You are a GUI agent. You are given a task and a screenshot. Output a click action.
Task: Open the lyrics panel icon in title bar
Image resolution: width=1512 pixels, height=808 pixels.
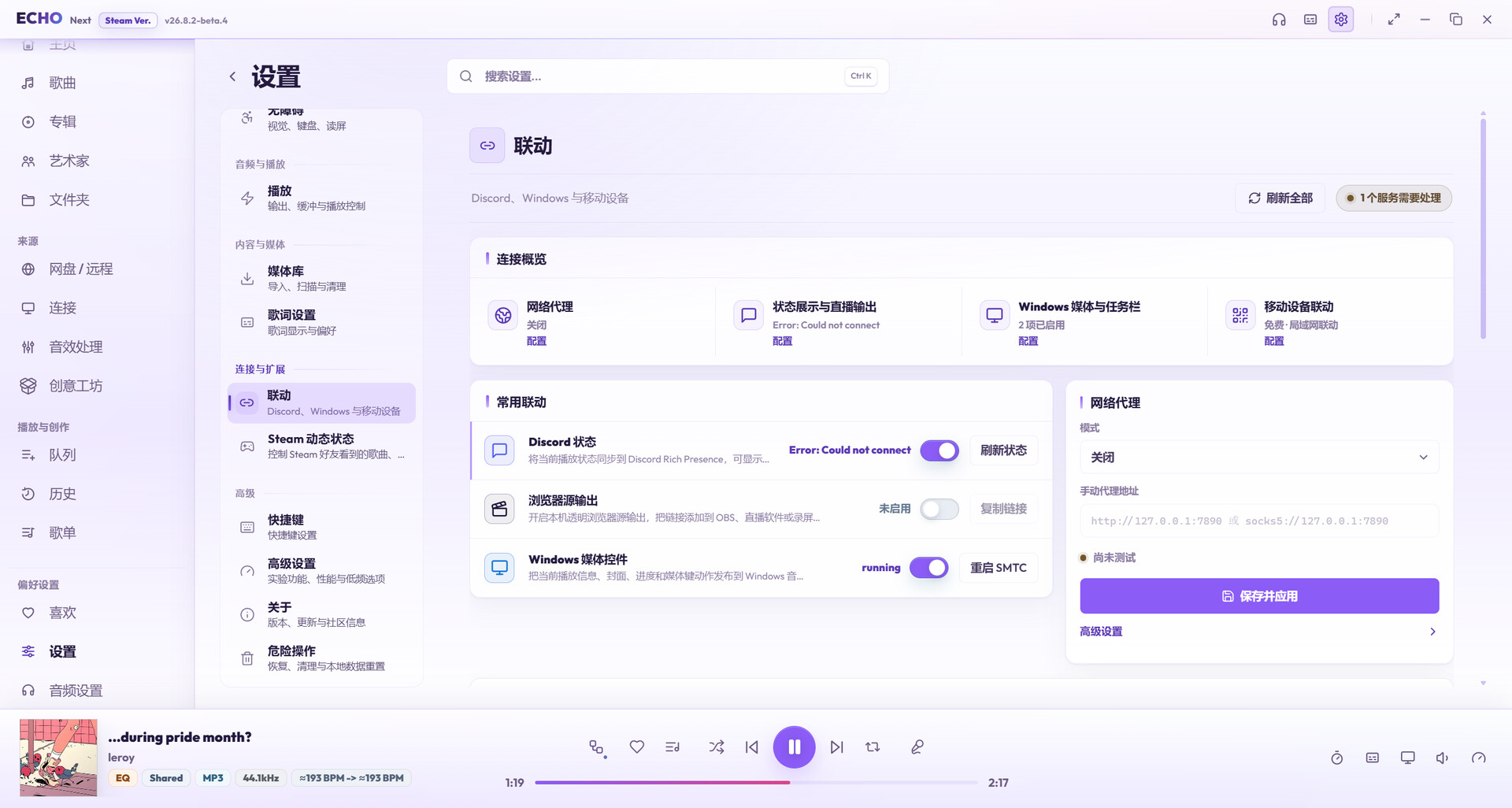[x=1310, y=20]
